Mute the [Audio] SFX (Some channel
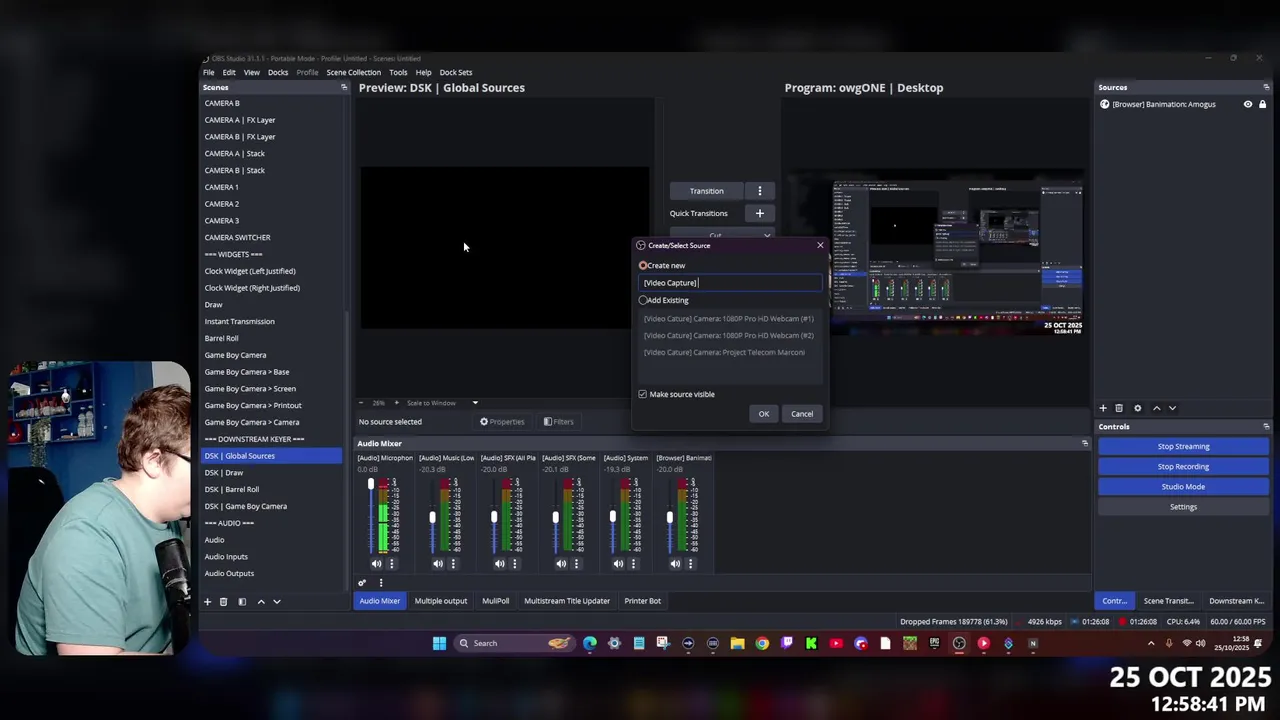This screenshot has width=1280, height=720. [x=561, y=564]
